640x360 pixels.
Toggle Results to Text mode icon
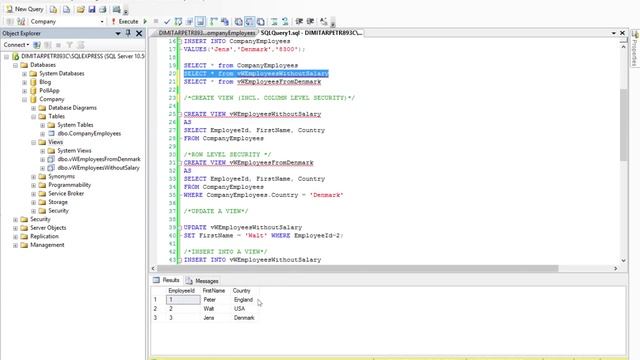click(238, 21)
